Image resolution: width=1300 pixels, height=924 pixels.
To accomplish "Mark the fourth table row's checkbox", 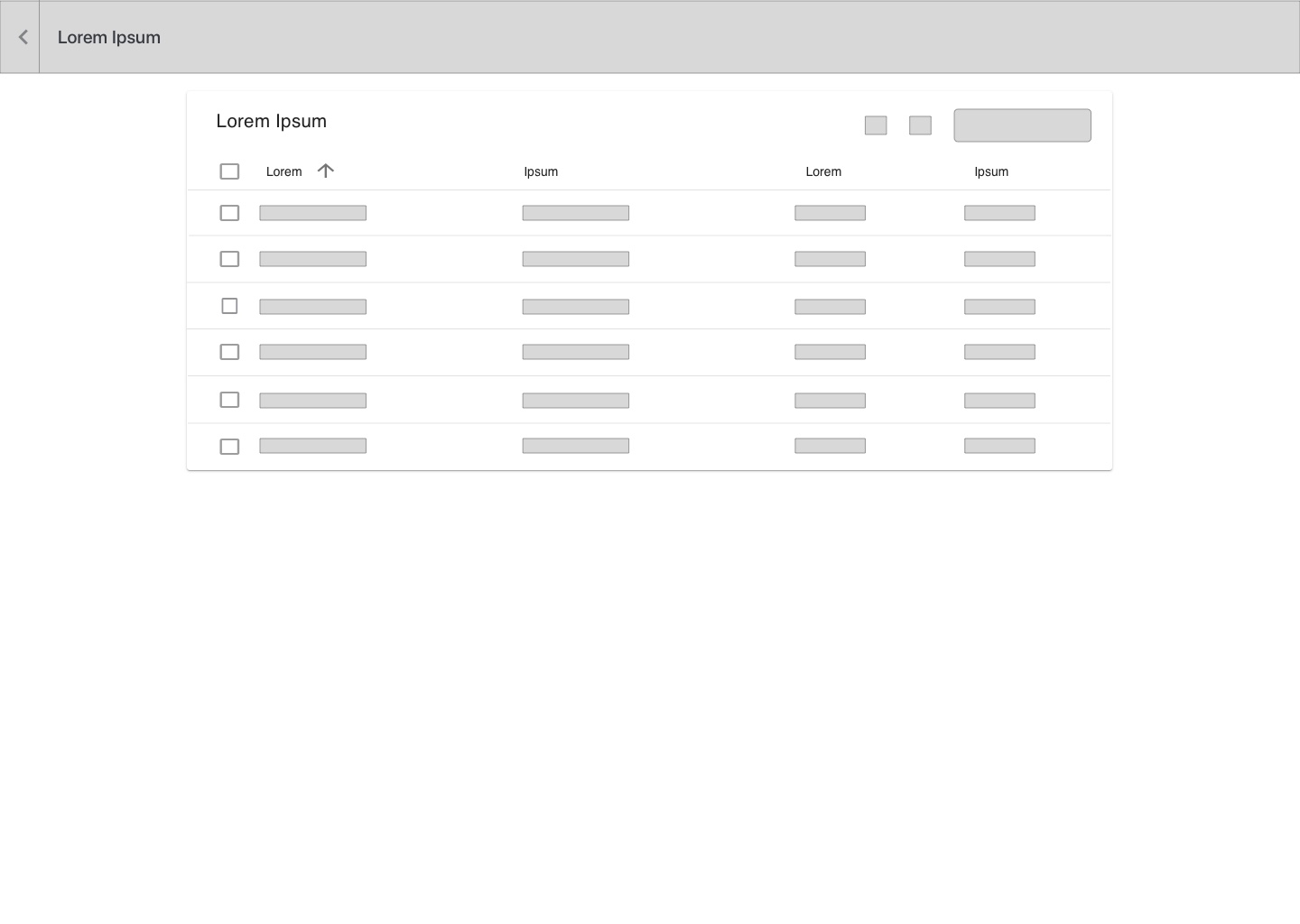I will click(x=229, y=352).
